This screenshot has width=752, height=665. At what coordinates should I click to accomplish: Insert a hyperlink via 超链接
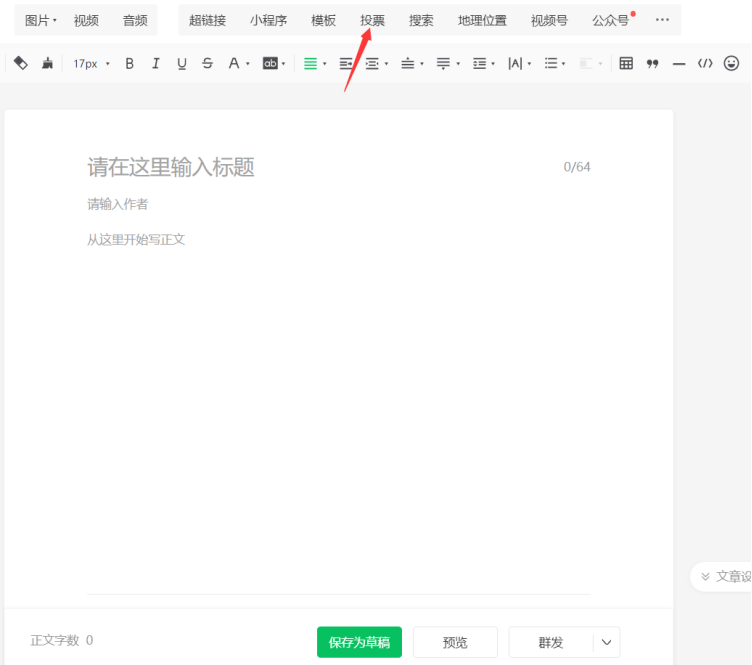pyautogui.click(x=207, y=20)
